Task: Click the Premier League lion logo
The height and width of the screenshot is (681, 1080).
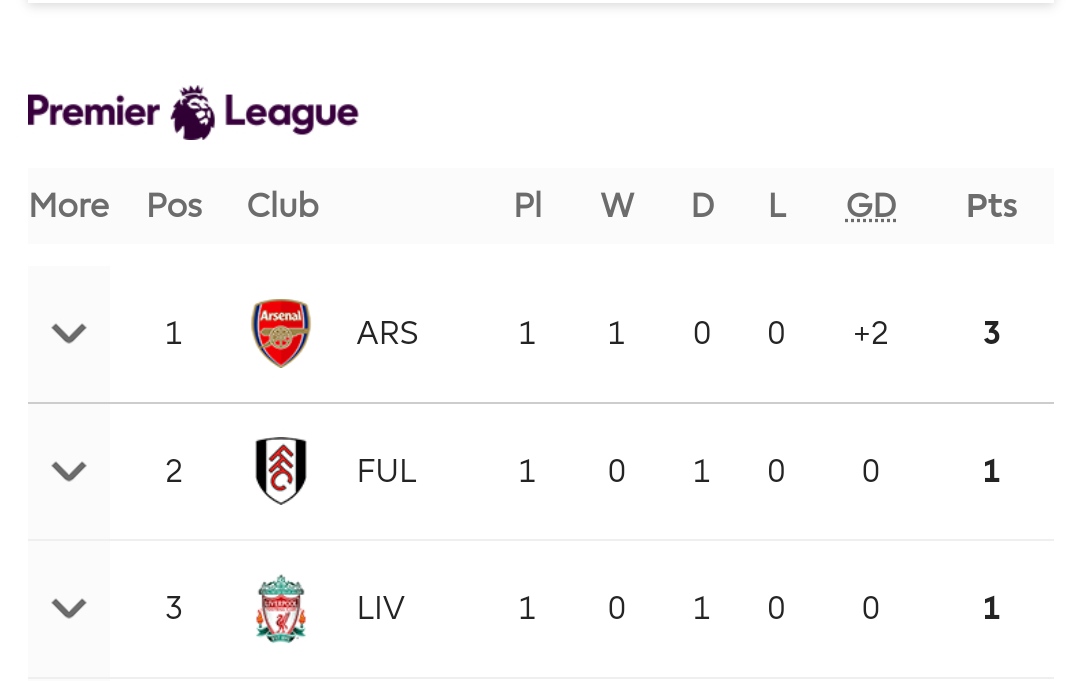Action: 193,113
